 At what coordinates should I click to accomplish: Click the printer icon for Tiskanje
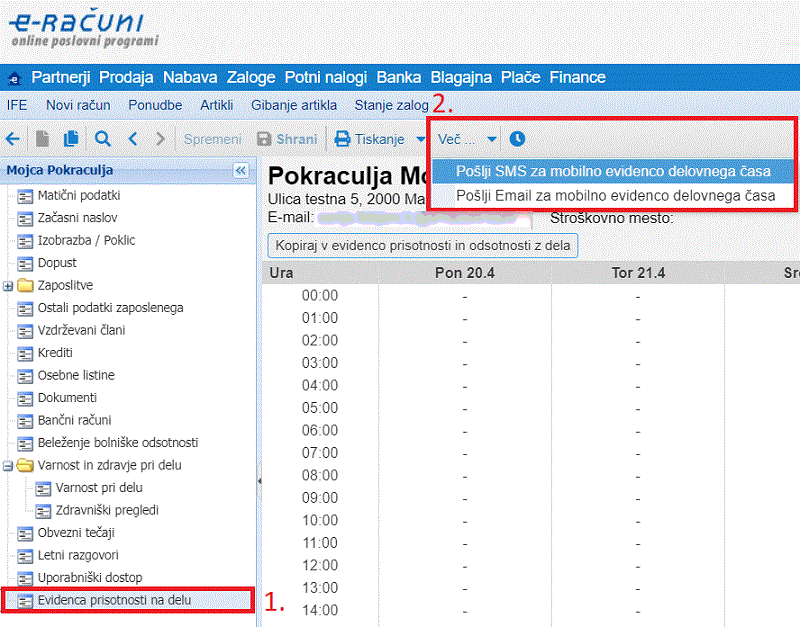342,139
